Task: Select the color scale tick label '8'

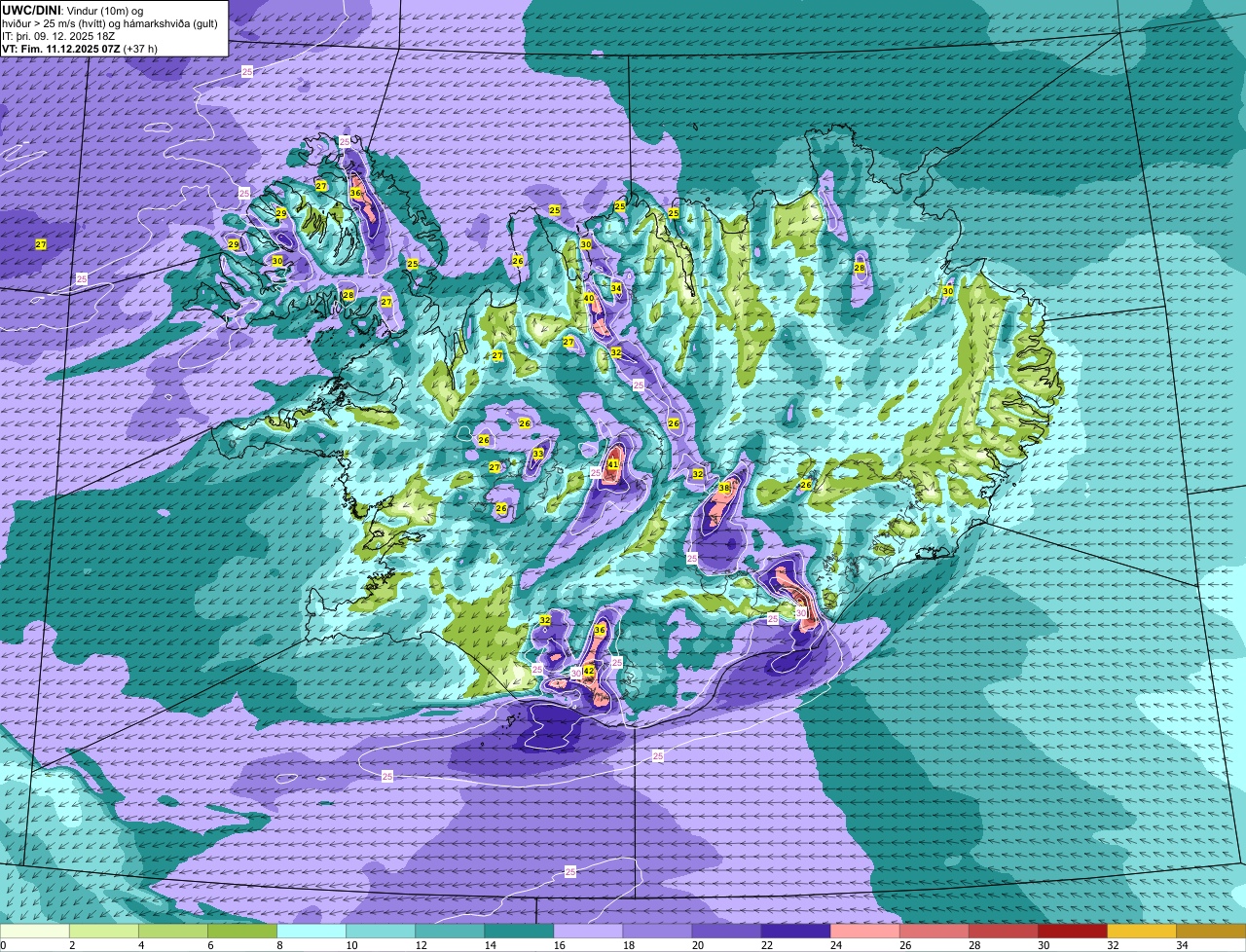Action: 279,945
